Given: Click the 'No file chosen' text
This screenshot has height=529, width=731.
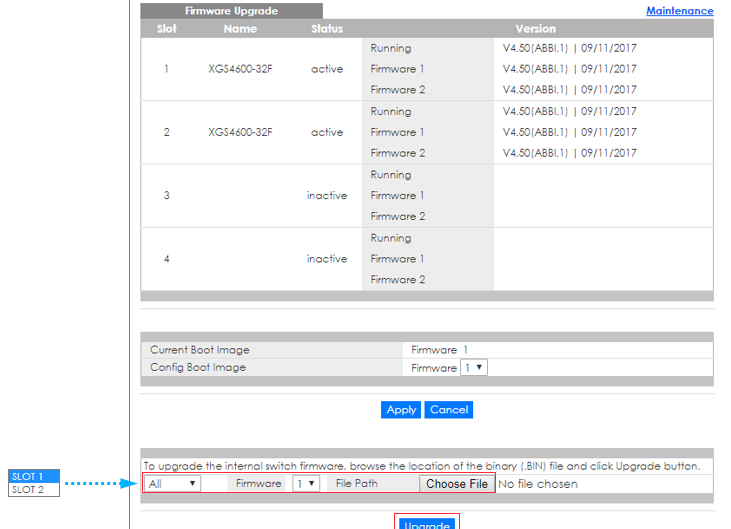Looking at the screenshot, I should pyautogui.click(x=537, y=484).
